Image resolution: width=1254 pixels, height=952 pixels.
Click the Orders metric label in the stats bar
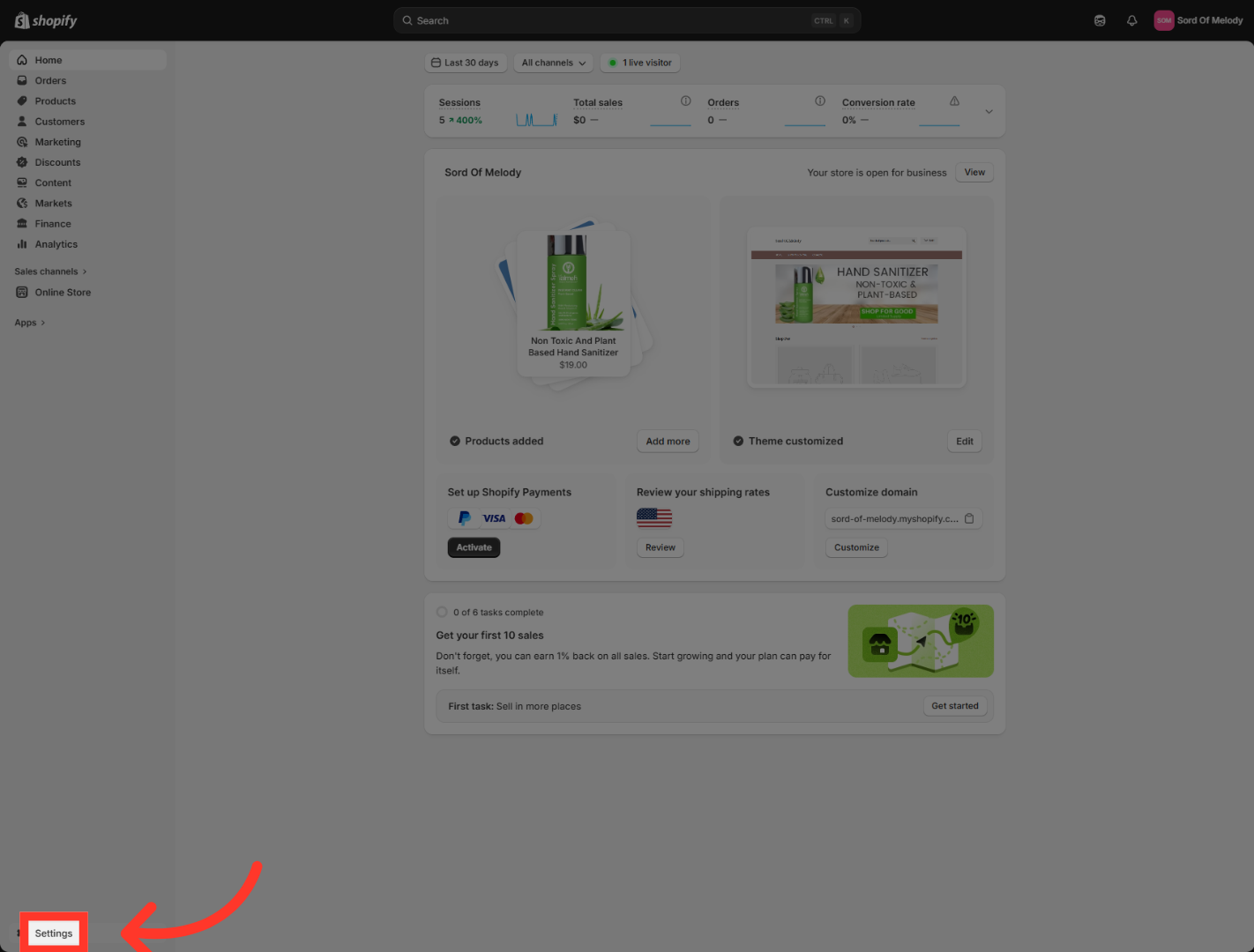[723, 102]
